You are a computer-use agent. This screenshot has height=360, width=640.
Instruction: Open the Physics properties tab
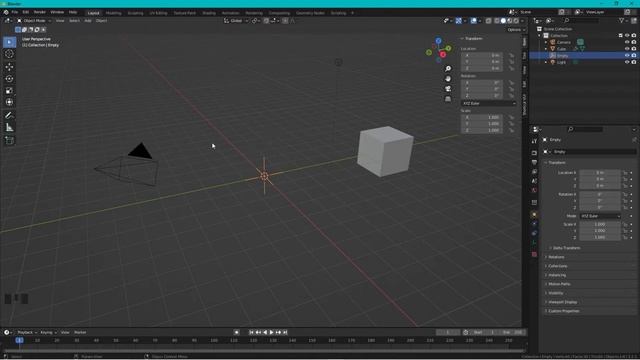[534, 224]
